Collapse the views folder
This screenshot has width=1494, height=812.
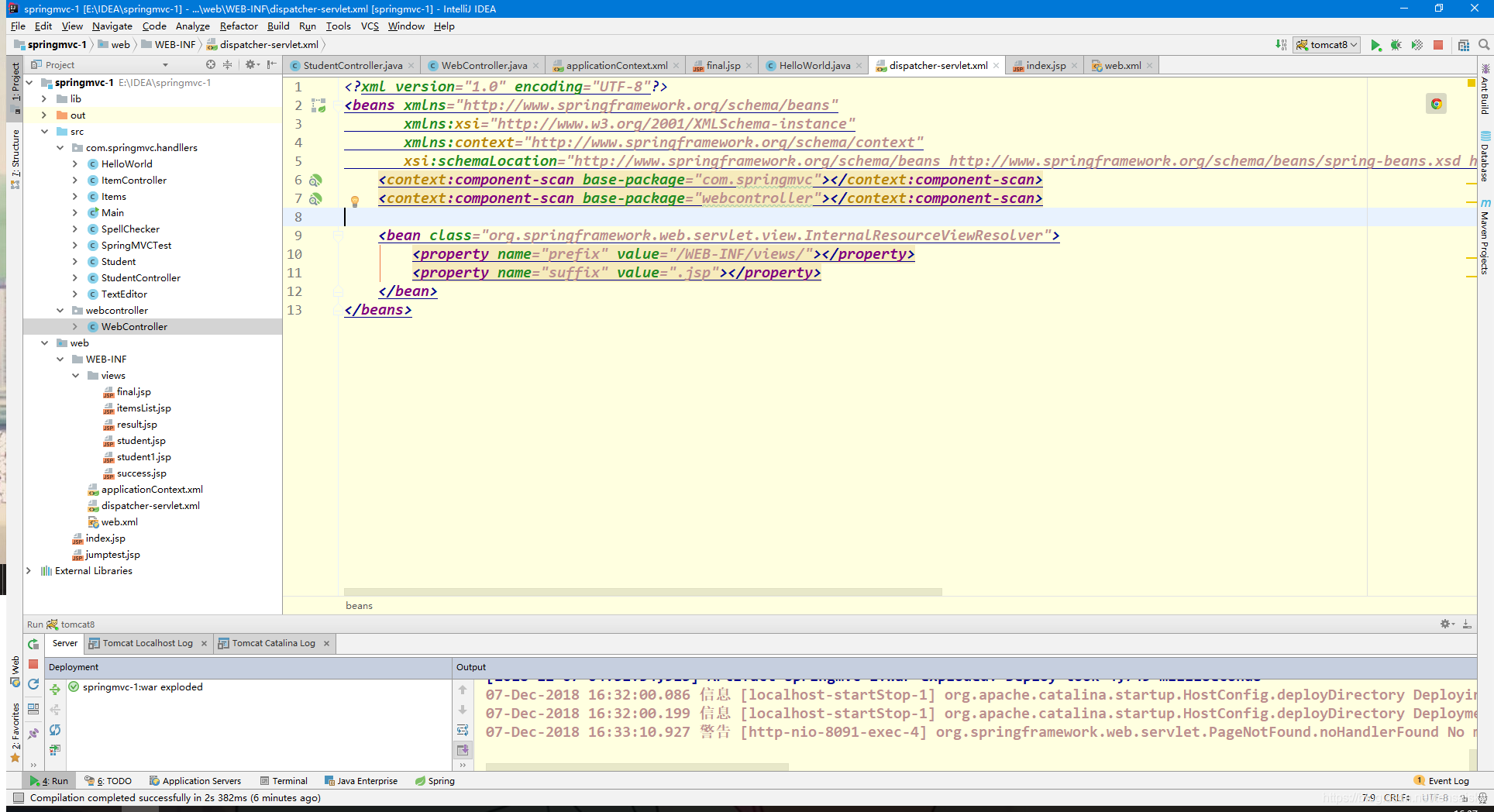(x=75, y=375)
